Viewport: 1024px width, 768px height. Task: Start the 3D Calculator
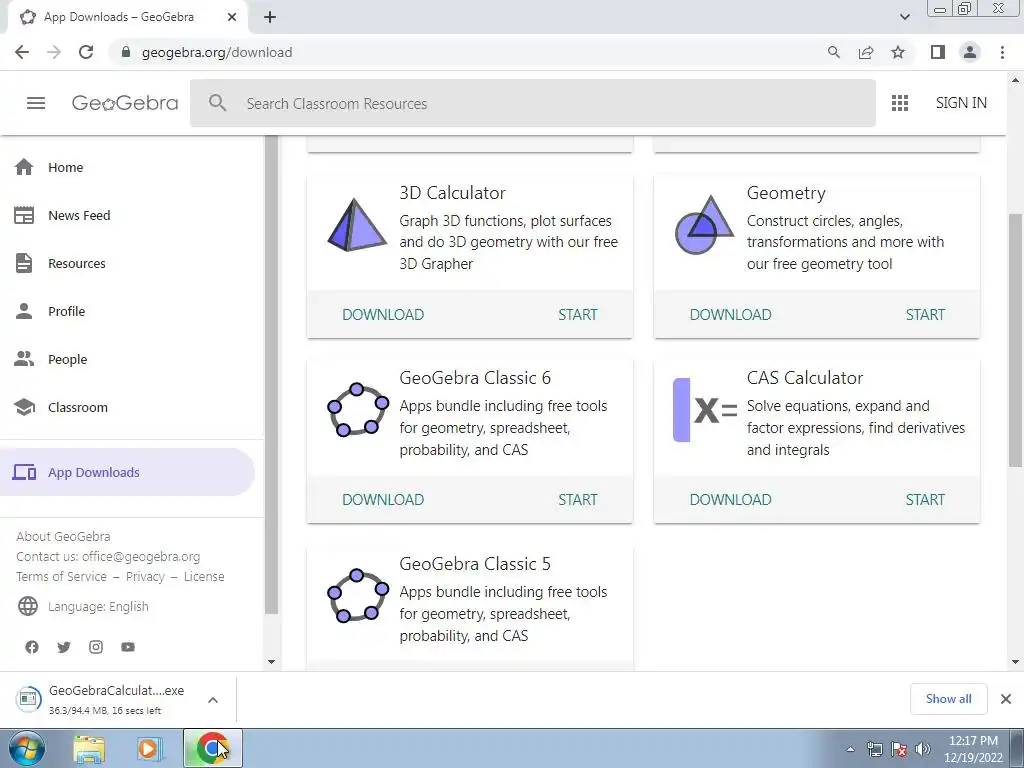(x=577, y=314)
